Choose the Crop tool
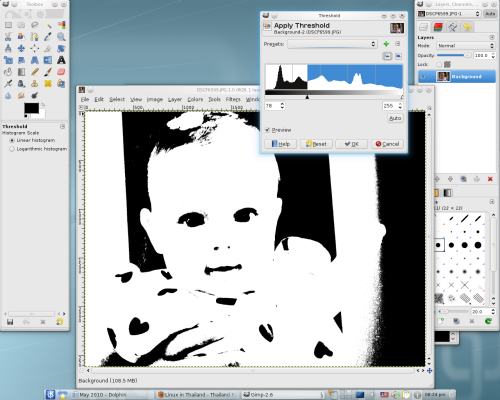The width and height of the screenshot is (500, 400). pyautogui.click(x=48, y=48)
